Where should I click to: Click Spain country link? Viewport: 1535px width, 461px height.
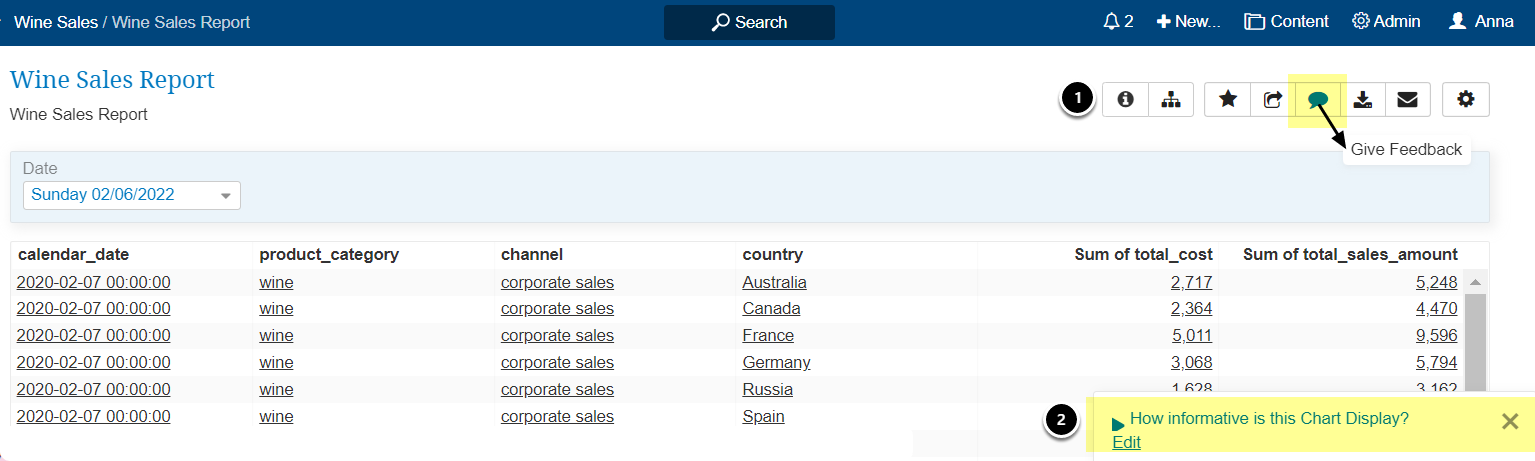click(x=763, y=416)
